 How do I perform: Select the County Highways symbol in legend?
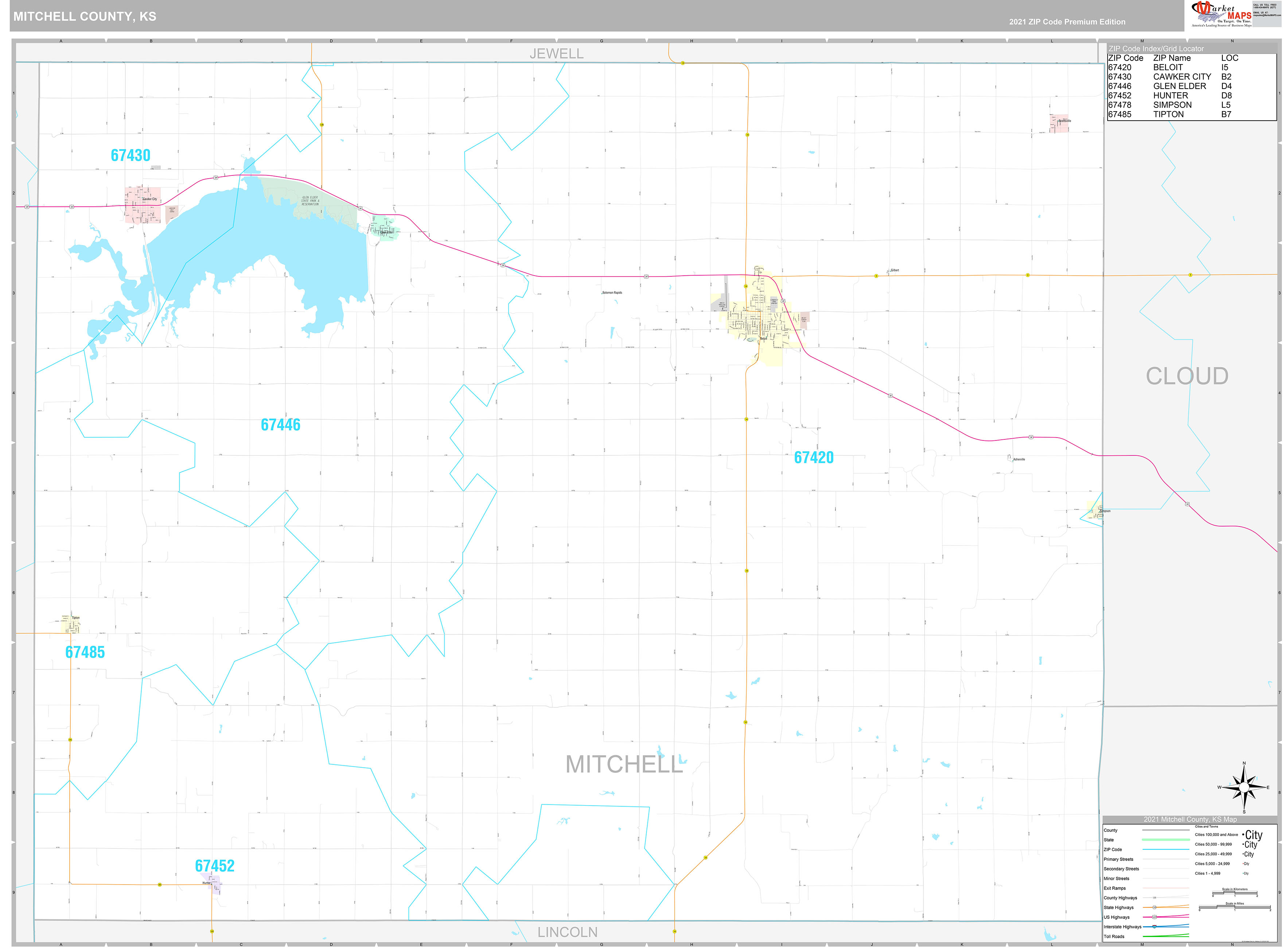pos(1154,898)
